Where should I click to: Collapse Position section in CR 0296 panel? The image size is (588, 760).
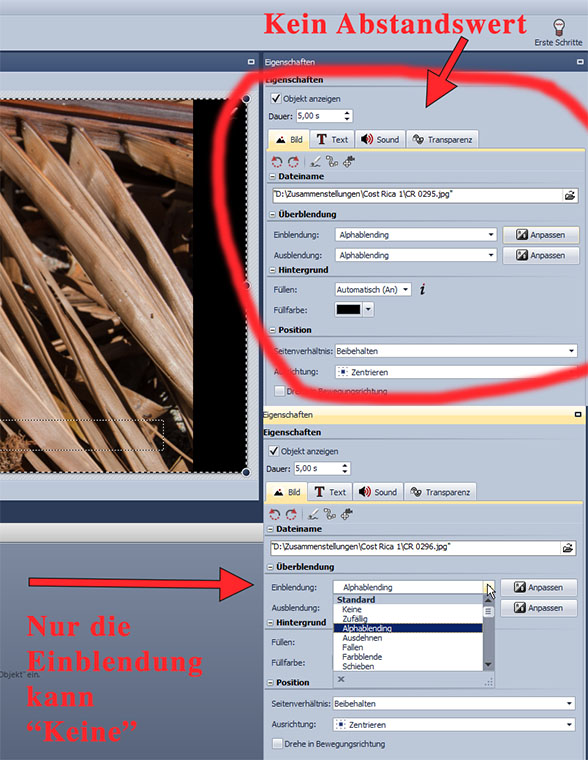[x=270, y=682]
